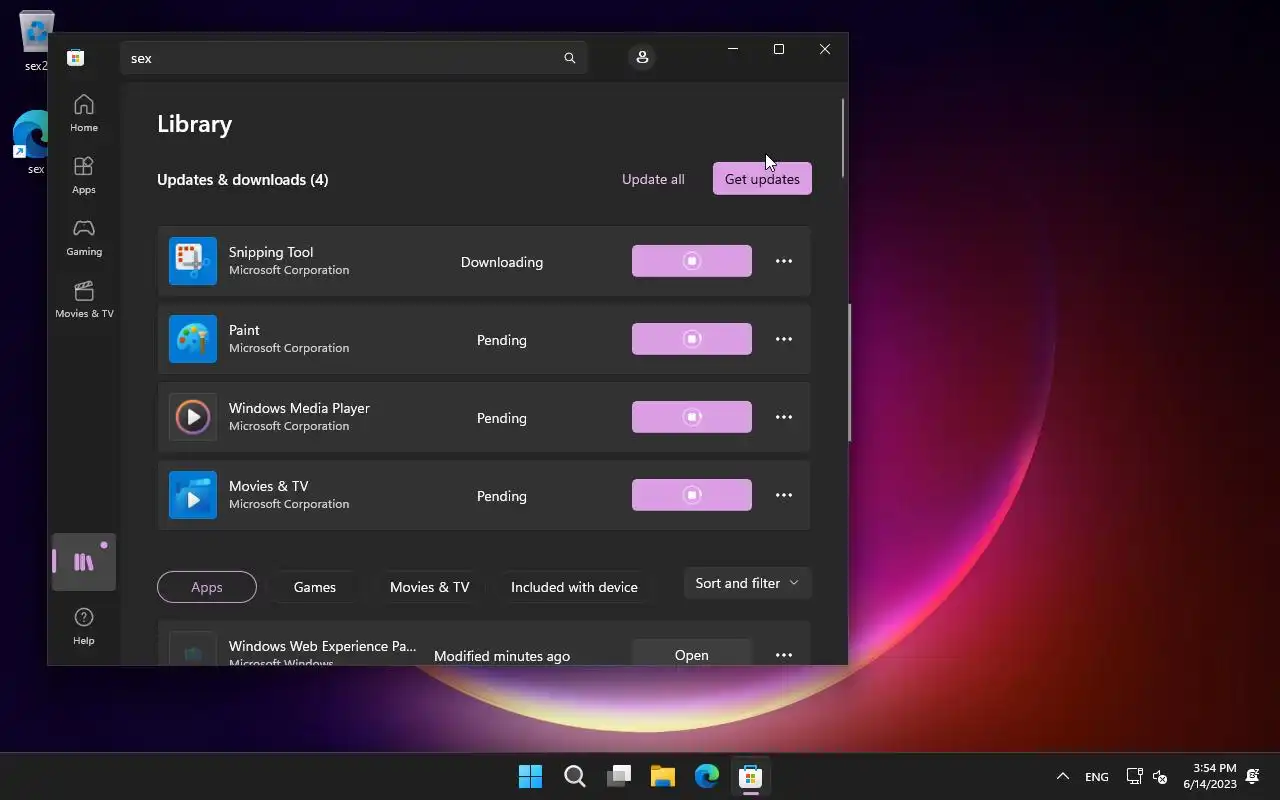
Task: Cancel the pending Movies & TV update
Action: [692, 495]
